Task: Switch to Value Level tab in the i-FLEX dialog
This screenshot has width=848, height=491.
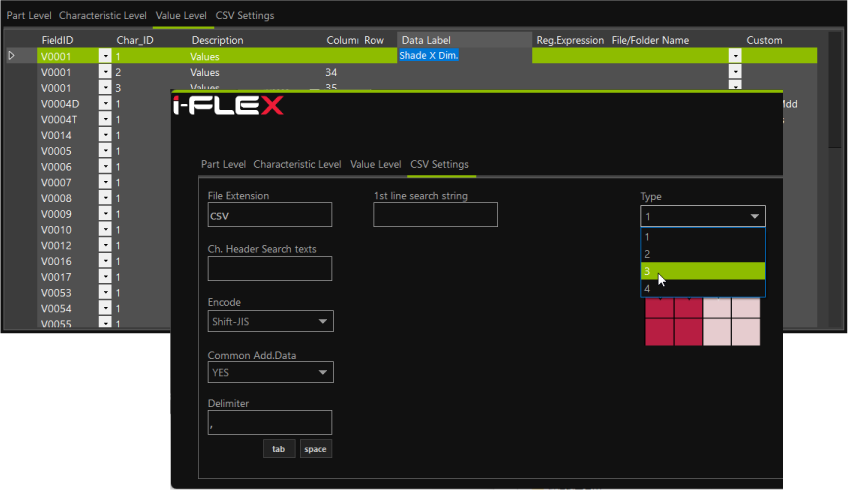Action: 376,164
